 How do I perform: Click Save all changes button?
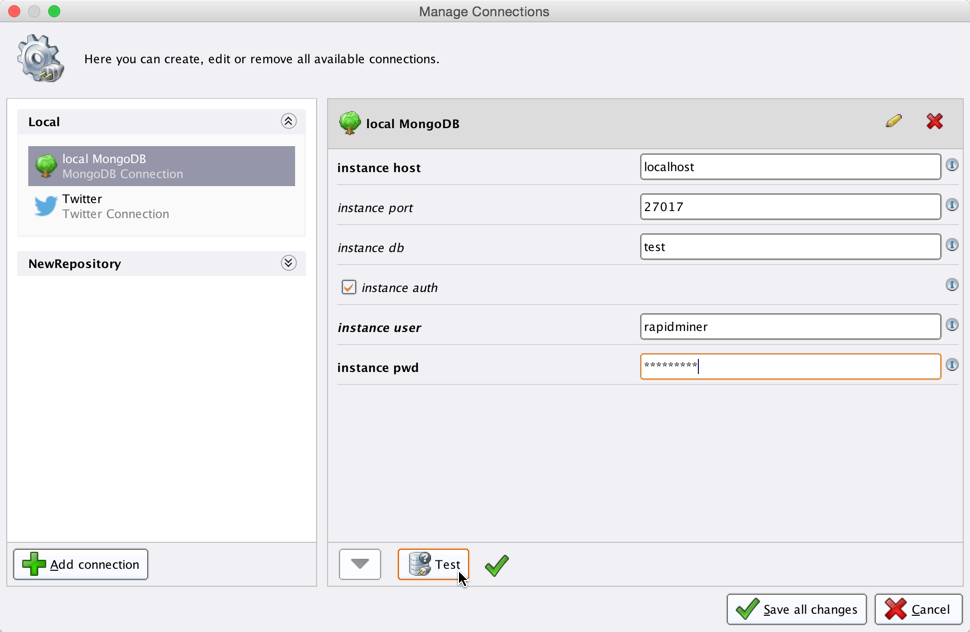[796, 609]
